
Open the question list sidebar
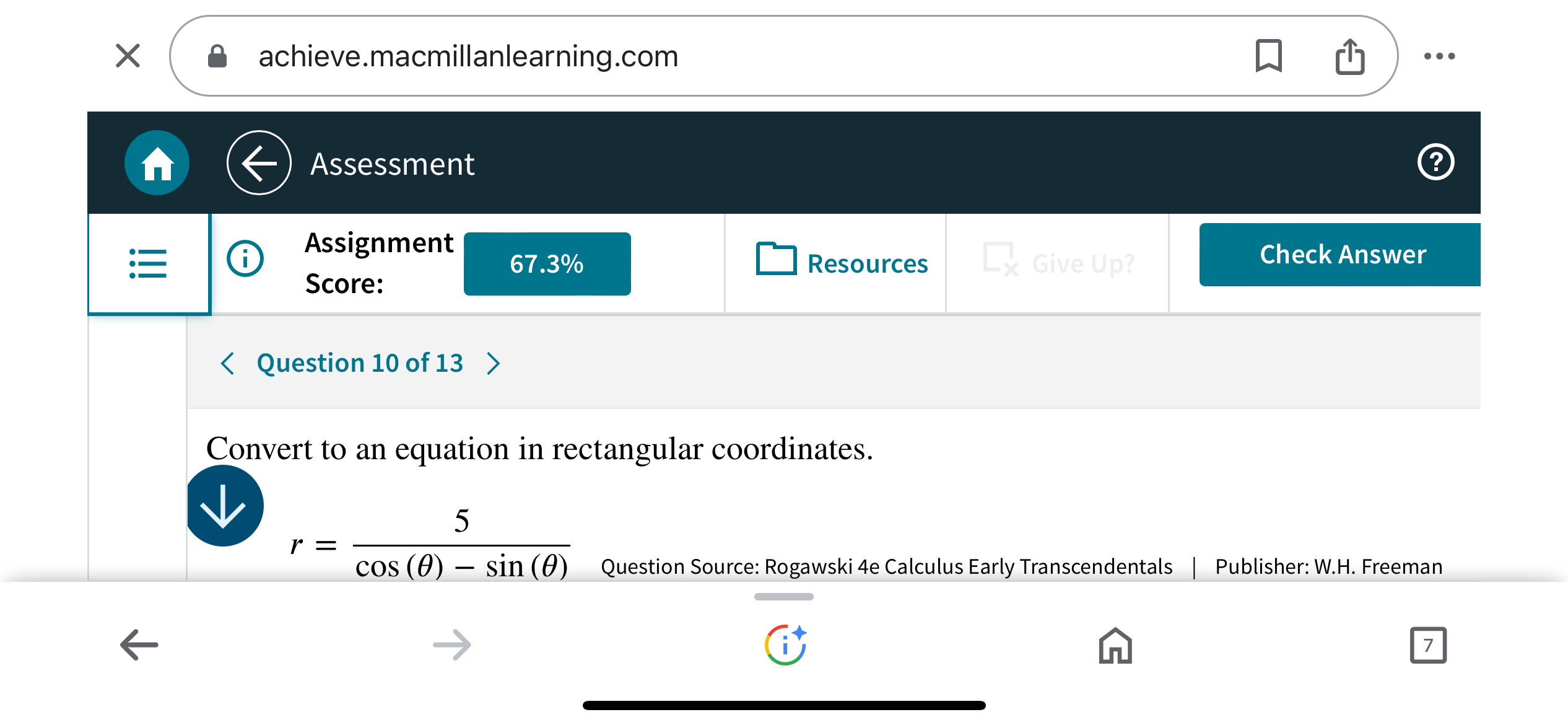pos(148,263)
